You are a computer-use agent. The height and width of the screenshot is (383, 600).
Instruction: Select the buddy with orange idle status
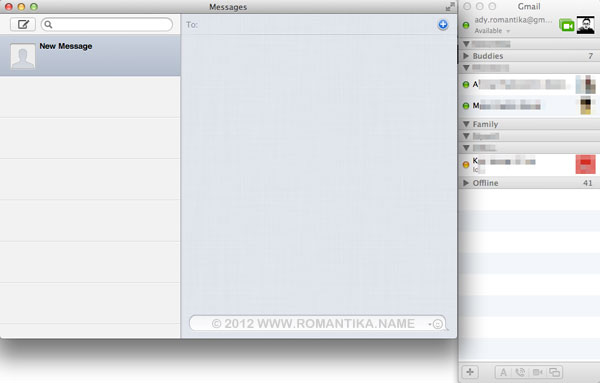[x=529, y=165]
